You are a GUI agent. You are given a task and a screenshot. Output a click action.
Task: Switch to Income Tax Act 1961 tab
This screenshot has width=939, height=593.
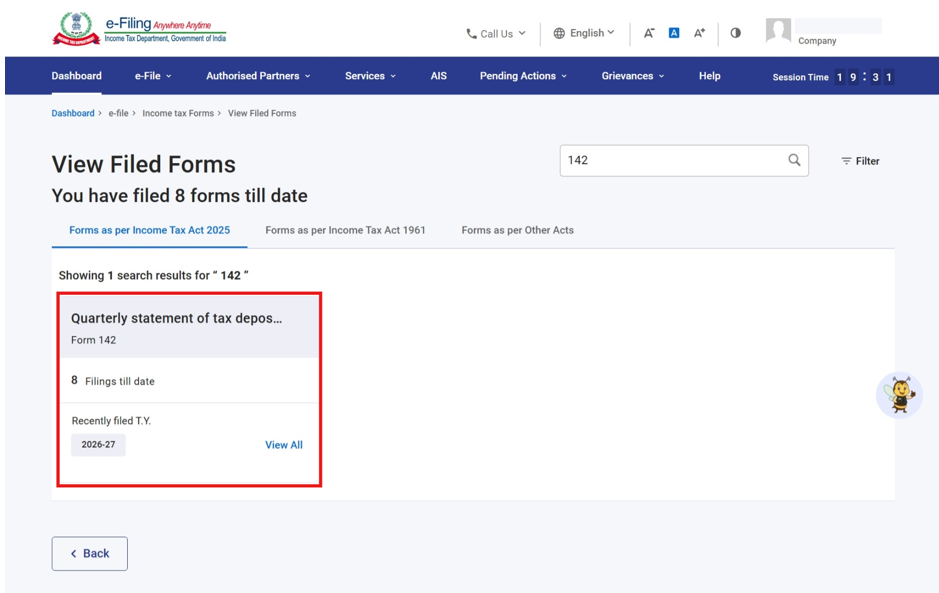tap(346, 230)
